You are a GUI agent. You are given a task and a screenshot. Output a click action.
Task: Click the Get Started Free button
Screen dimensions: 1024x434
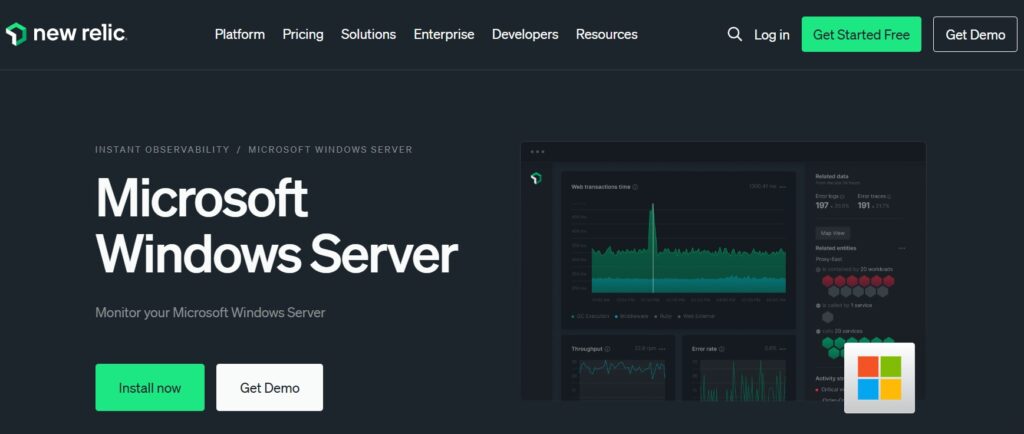pyautogui.click(x=861, y=35)
